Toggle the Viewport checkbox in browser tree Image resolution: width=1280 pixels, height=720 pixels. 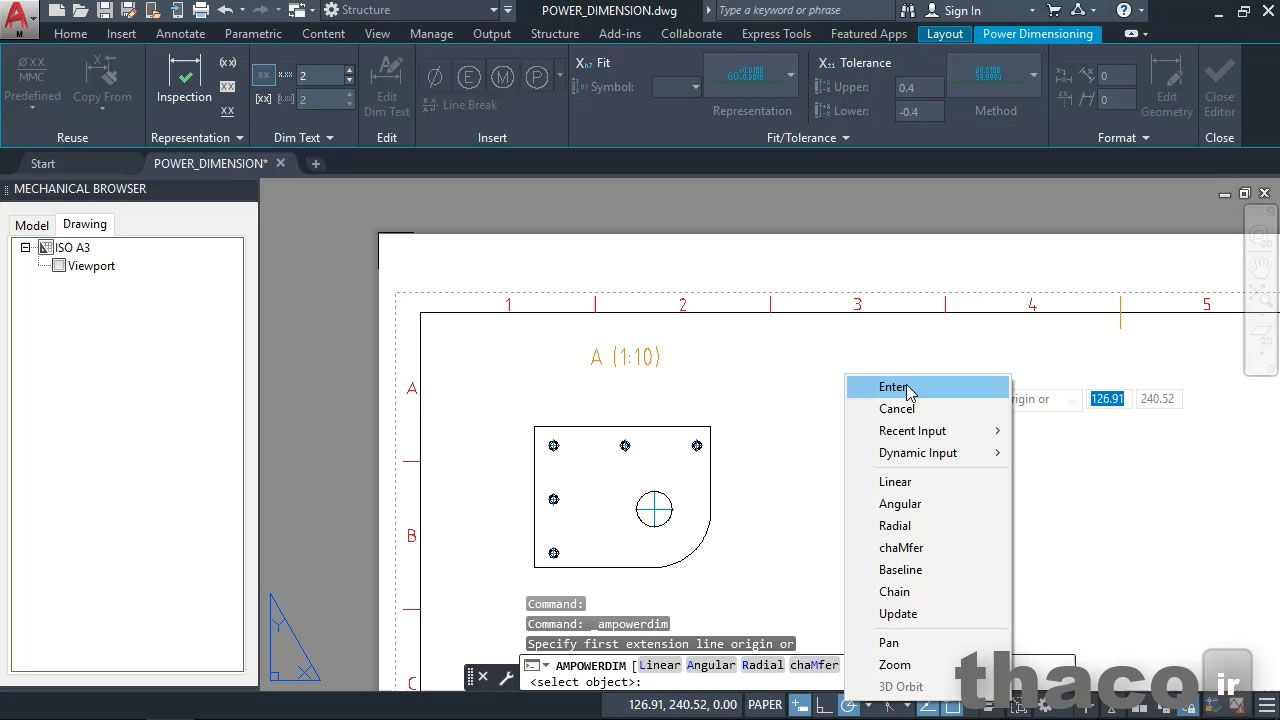(x=59, y=266)
